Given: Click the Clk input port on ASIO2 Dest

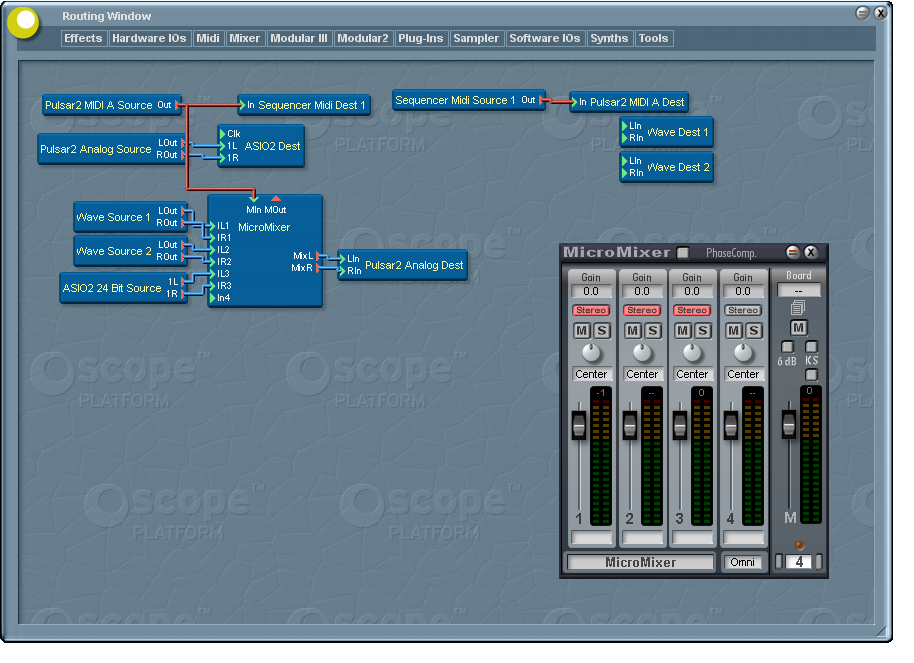Looking at the screenshot, I should 223,134.
